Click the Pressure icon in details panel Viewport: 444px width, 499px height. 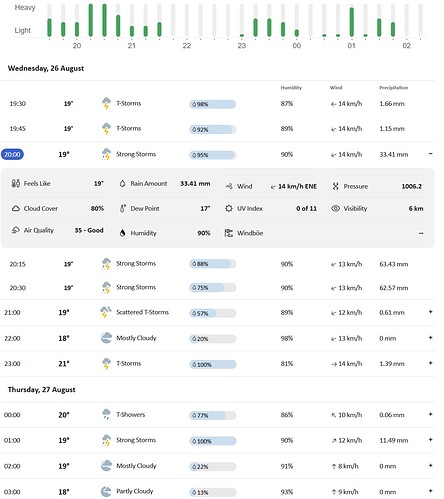click(x=335, y=186)
